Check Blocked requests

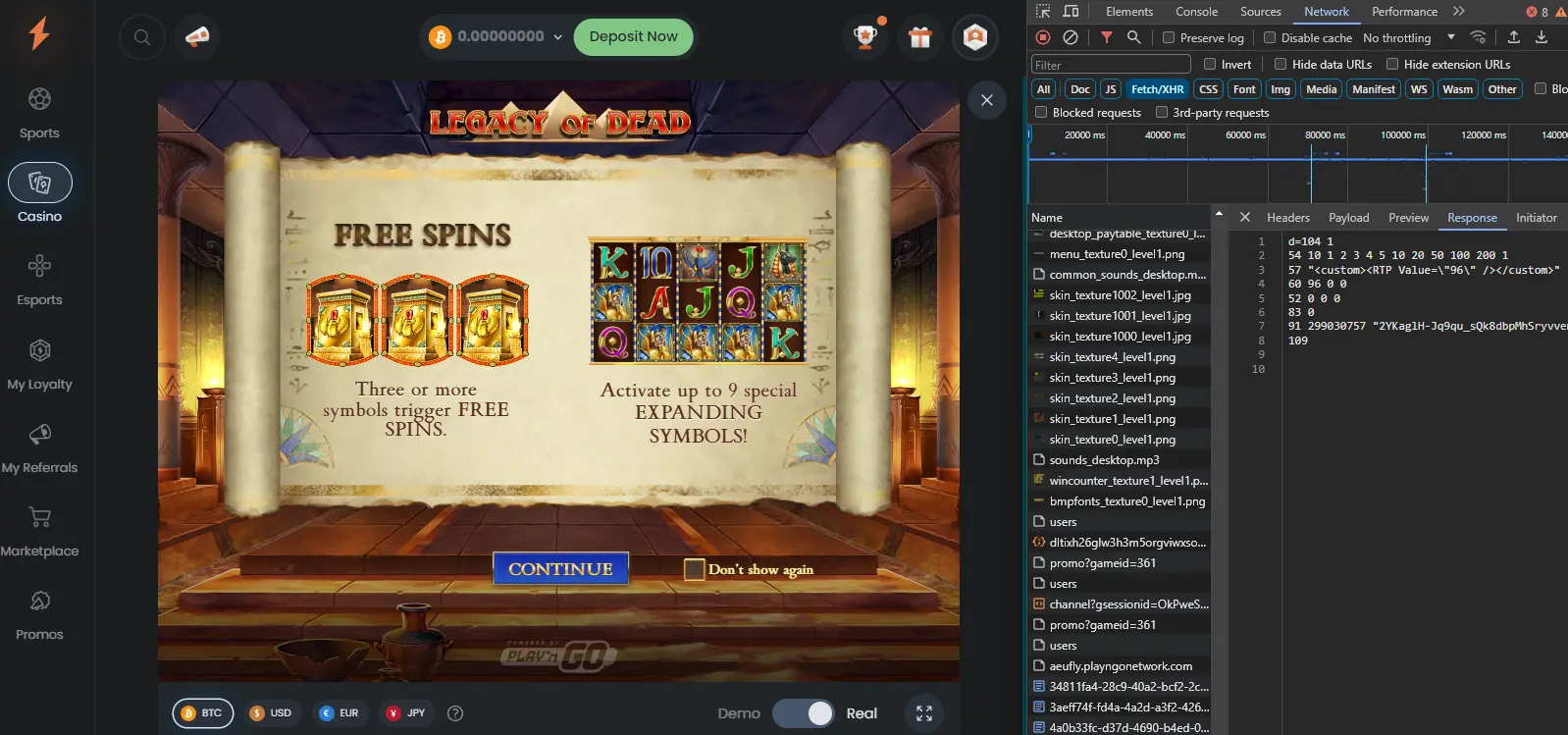click(1041, 112)
